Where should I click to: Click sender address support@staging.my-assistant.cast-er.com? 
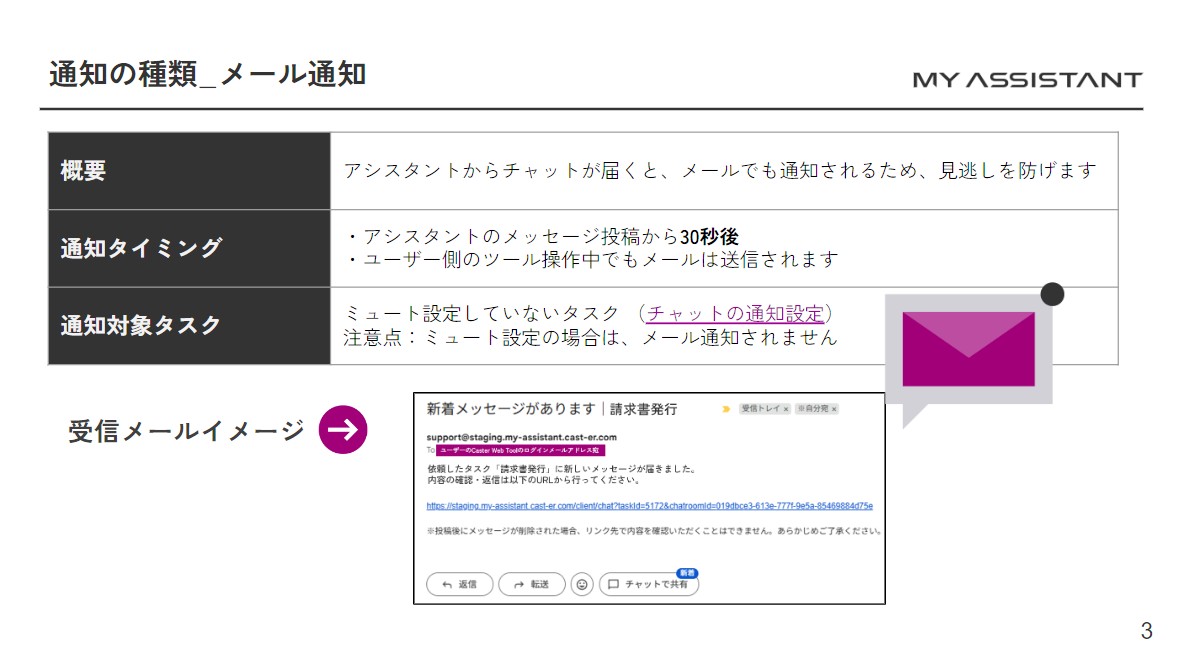point(521,437)
